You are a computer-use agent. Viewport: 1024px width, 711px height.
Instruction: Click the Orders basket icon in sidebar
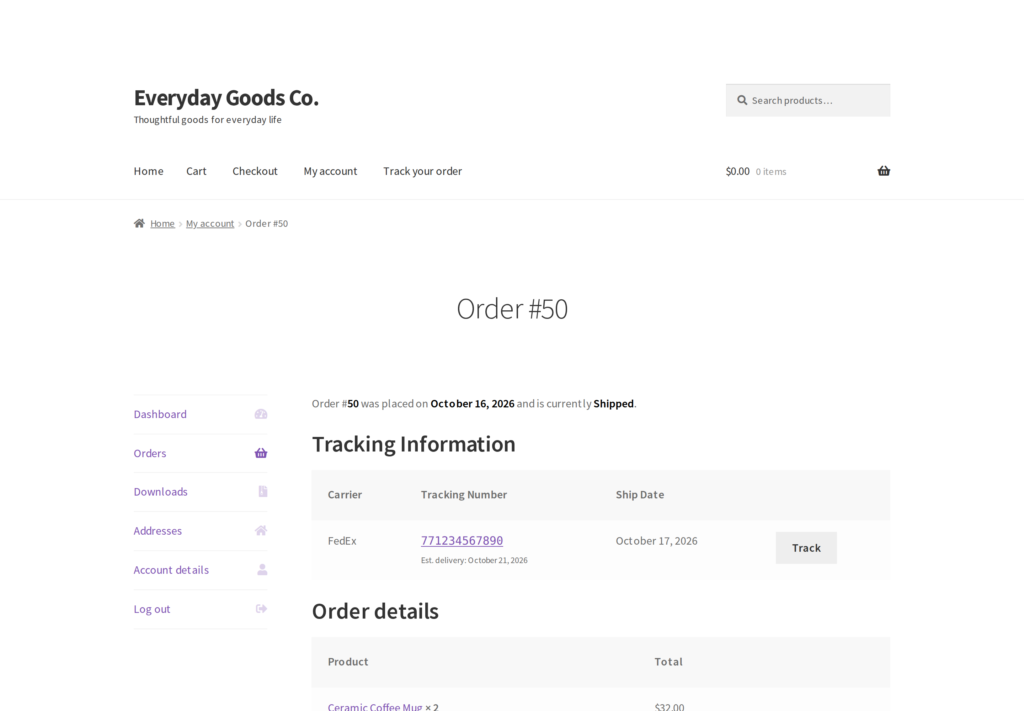pyautogui.click(x=261, y=453)
